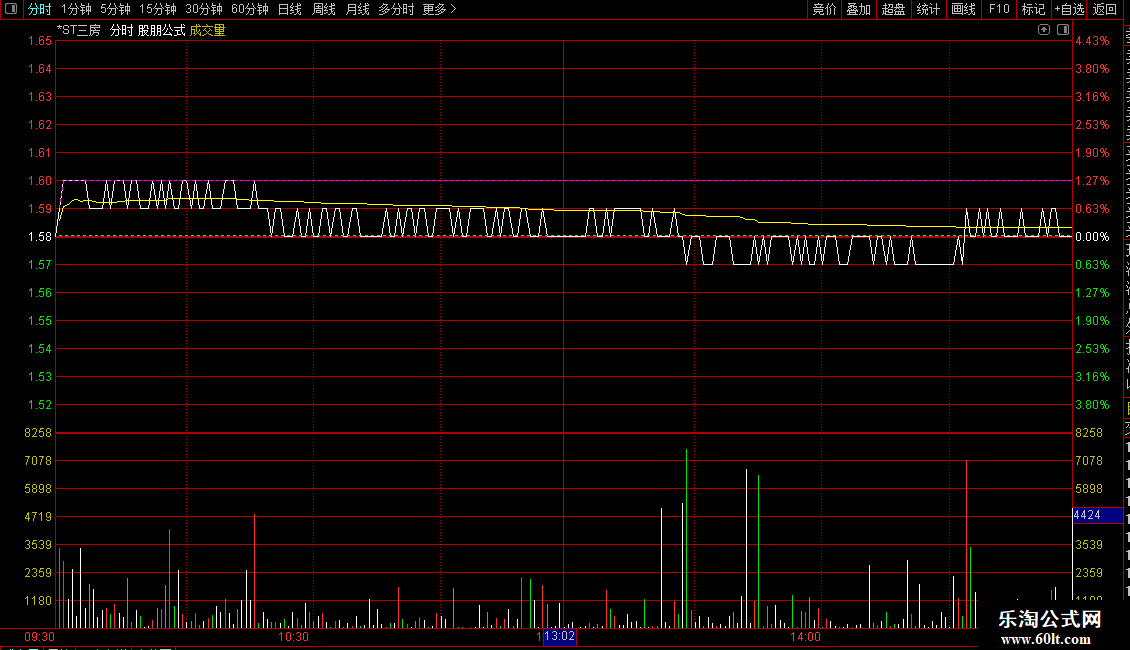This screenshot has height=650, width=1130.
Task: Click the 10:30 time axis label
Action: tap(293, 637)
